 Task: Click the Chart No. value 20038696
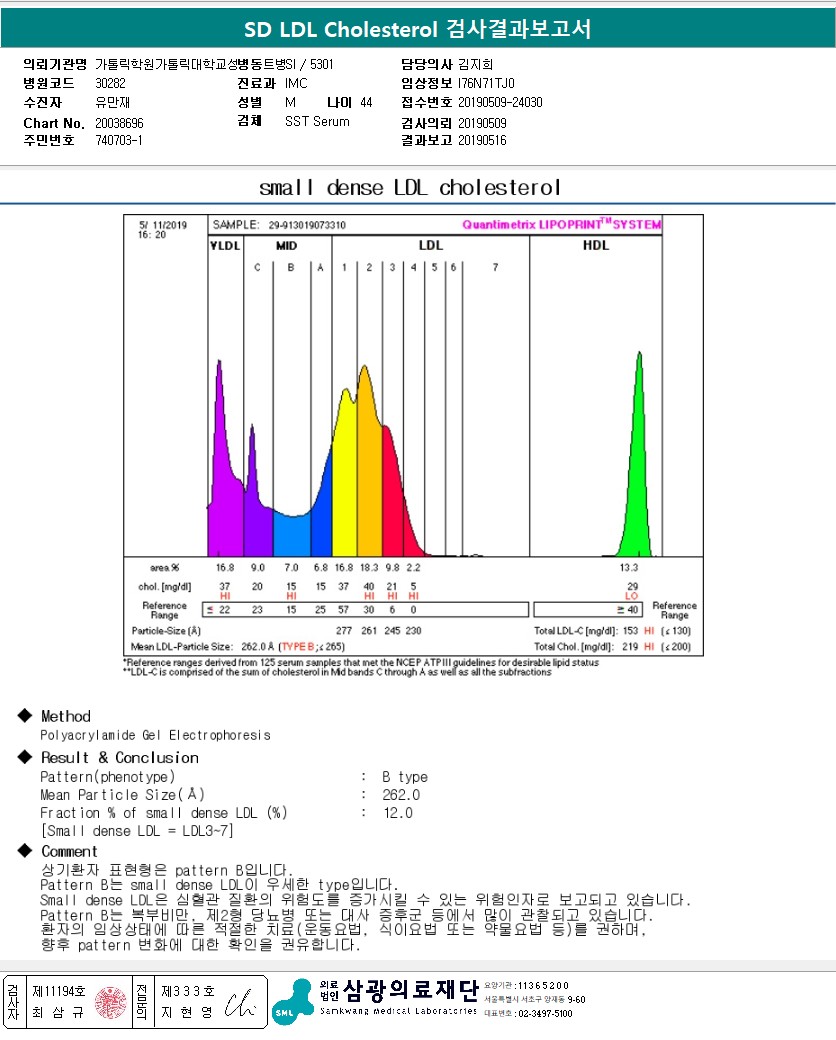119,123
